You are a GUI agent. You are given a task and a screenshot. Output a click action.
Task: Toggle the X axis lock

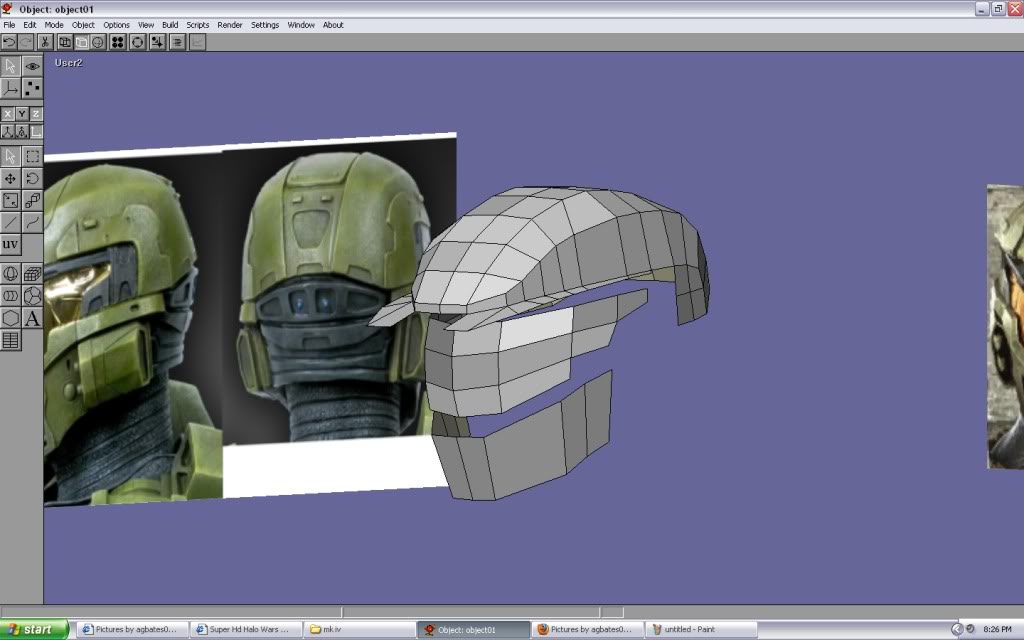coord(7,114)
